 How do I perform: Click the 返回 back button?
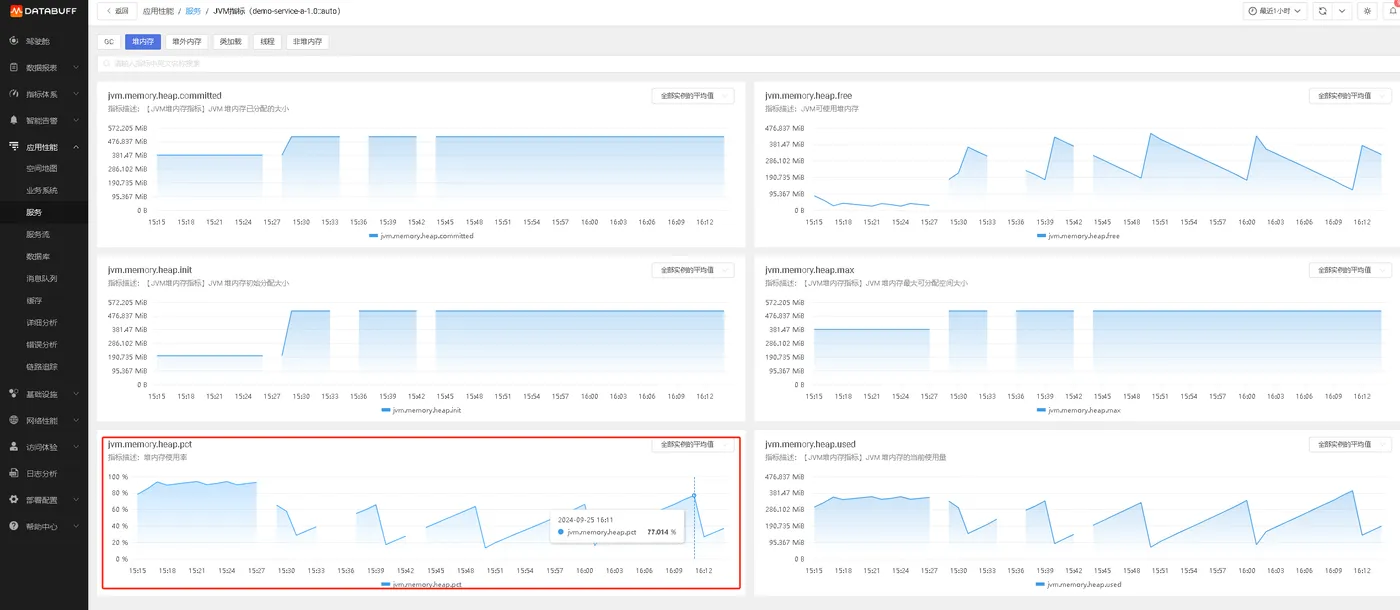click(117, 11)
